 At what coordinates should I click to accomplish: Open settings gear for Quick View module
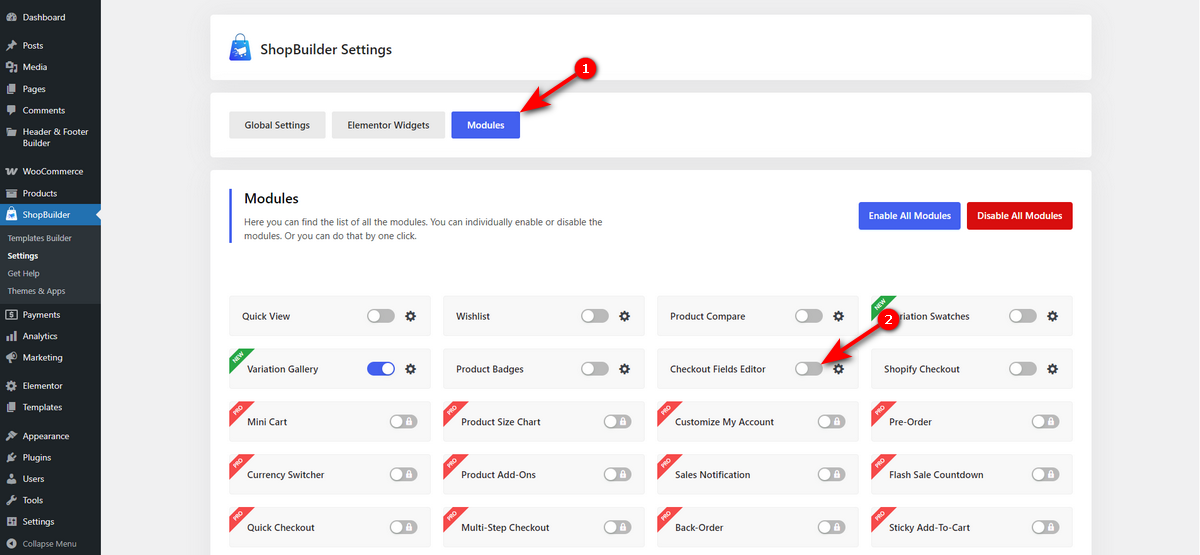410,316
